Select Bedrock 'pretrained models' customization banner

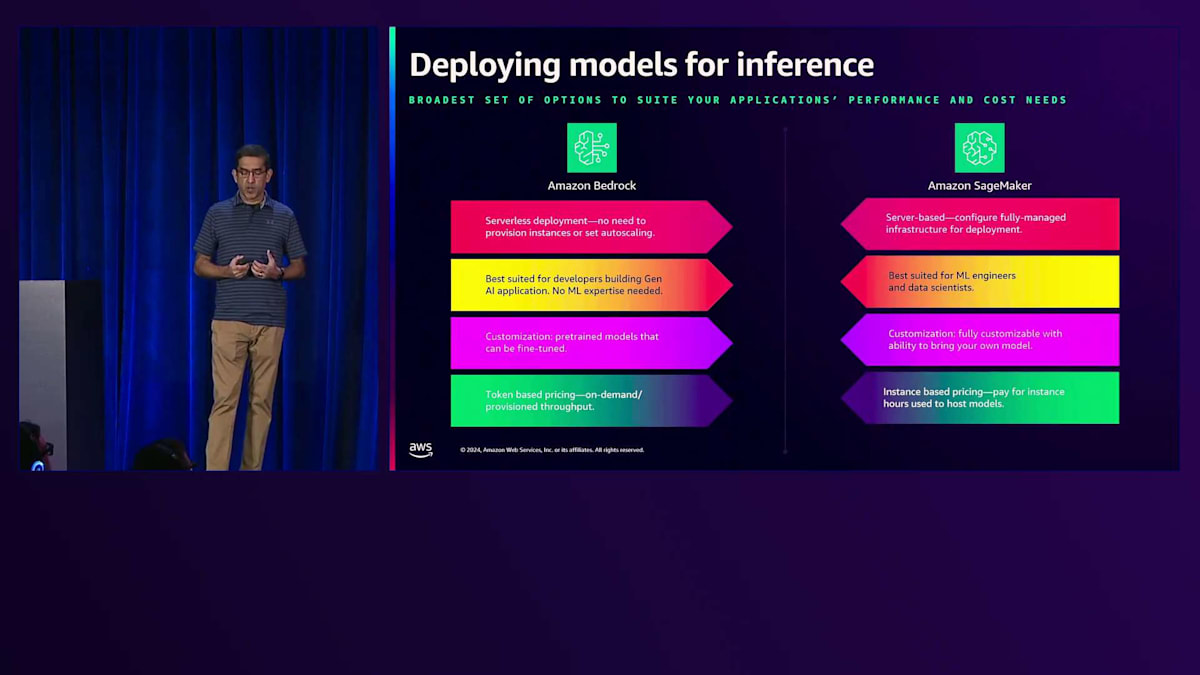tap(592, 343)
